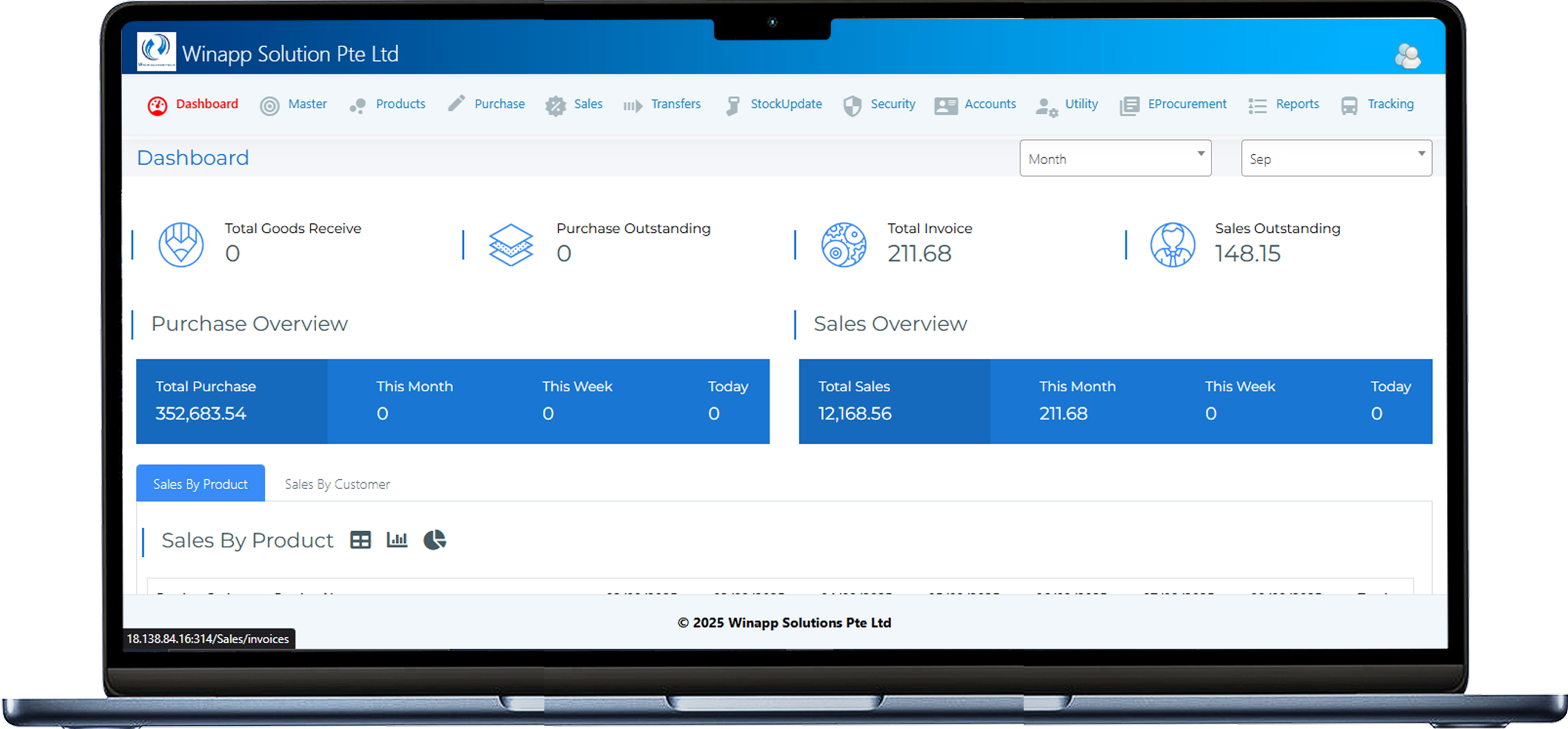Click the Sales Outstanding person icon
Image resolution: width=1568 pixels, height=729 pixels.
[x=1172, y=245]
